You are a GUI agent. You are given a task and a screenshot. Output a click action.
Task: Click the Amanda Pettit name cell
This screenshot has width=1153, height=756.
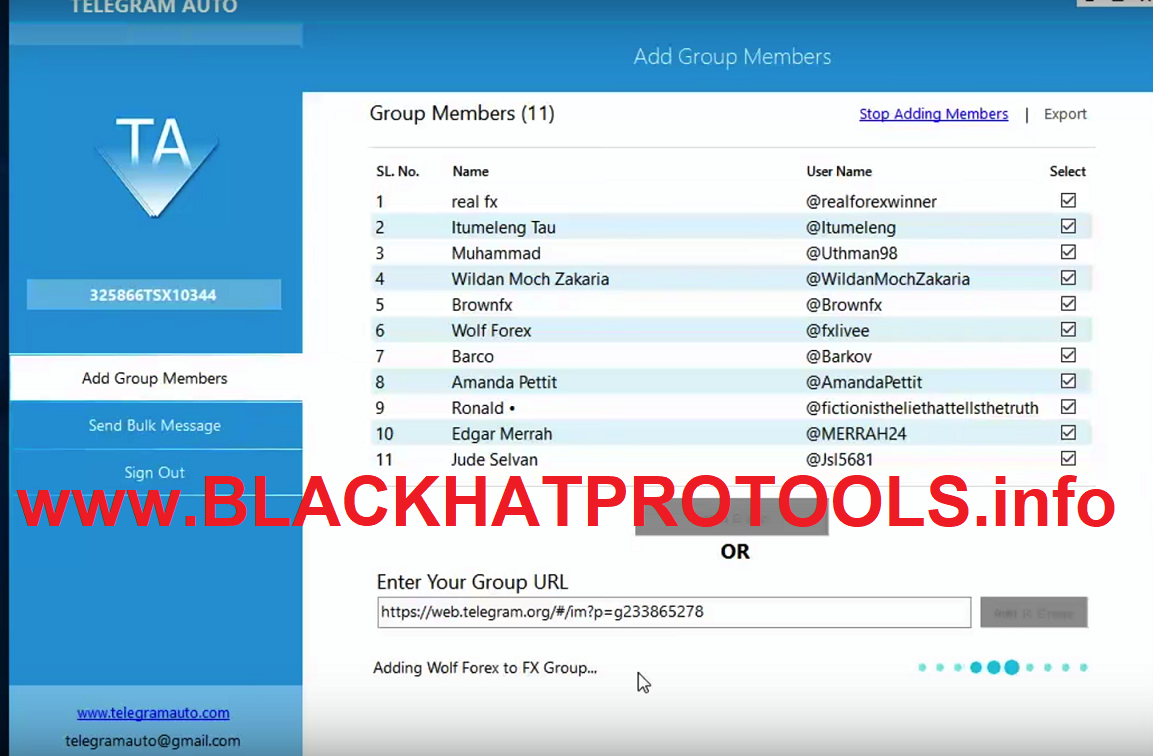point(504,382)
